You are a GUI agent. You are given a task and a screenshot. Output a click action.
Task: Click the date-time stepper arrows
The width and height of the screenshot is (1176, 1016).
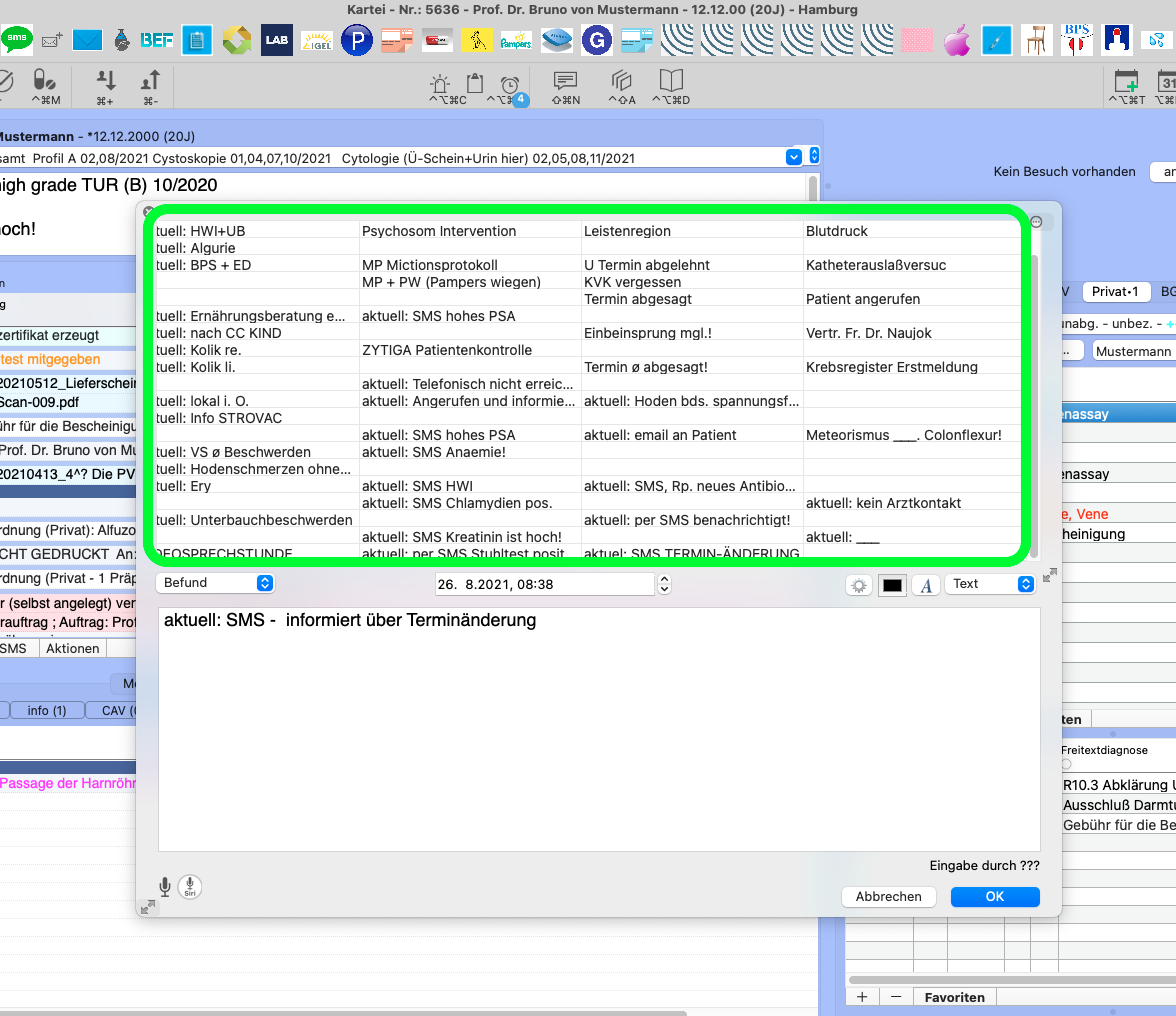pos(664,584)
